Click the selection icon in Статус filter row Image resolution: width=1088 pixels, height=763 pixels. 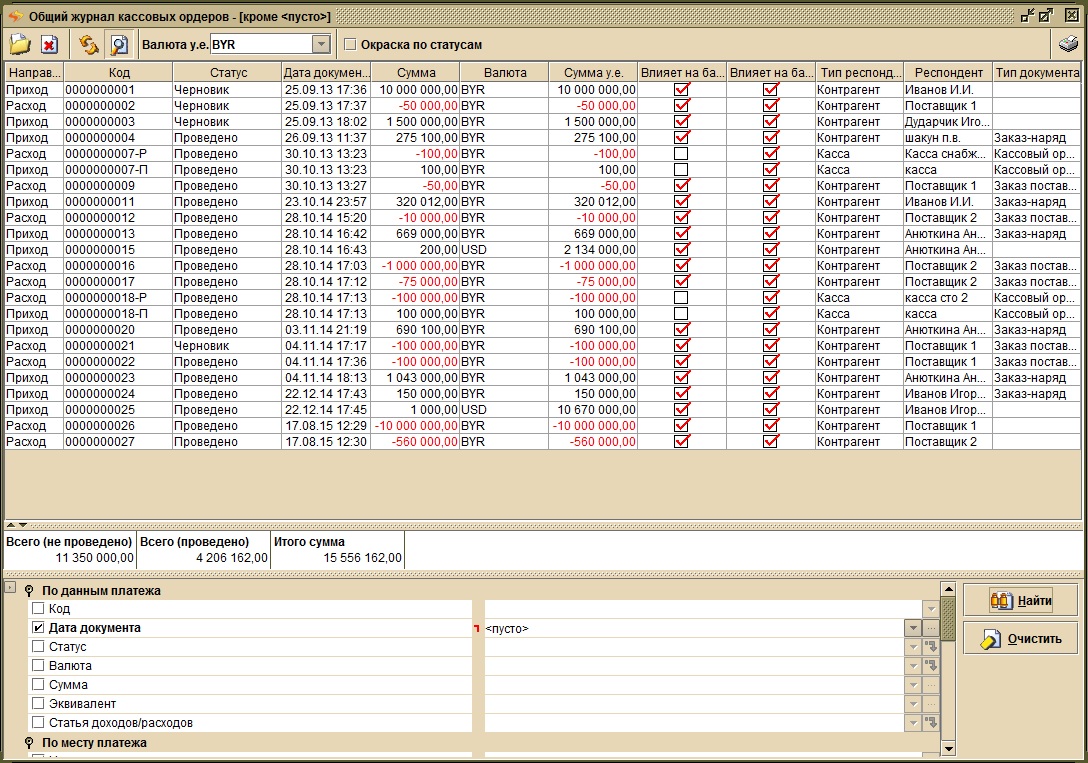coord(931,646)
